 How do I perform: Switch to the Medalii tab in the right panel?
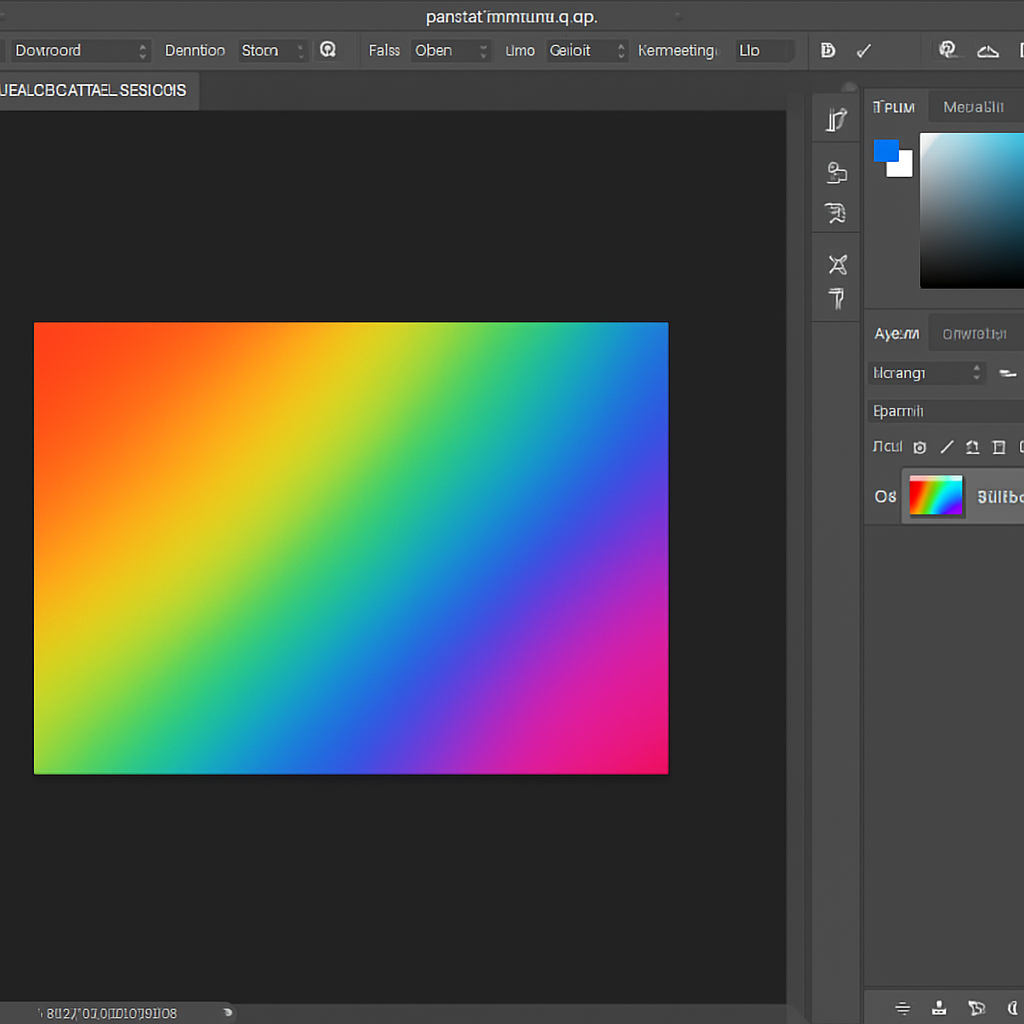974,106
